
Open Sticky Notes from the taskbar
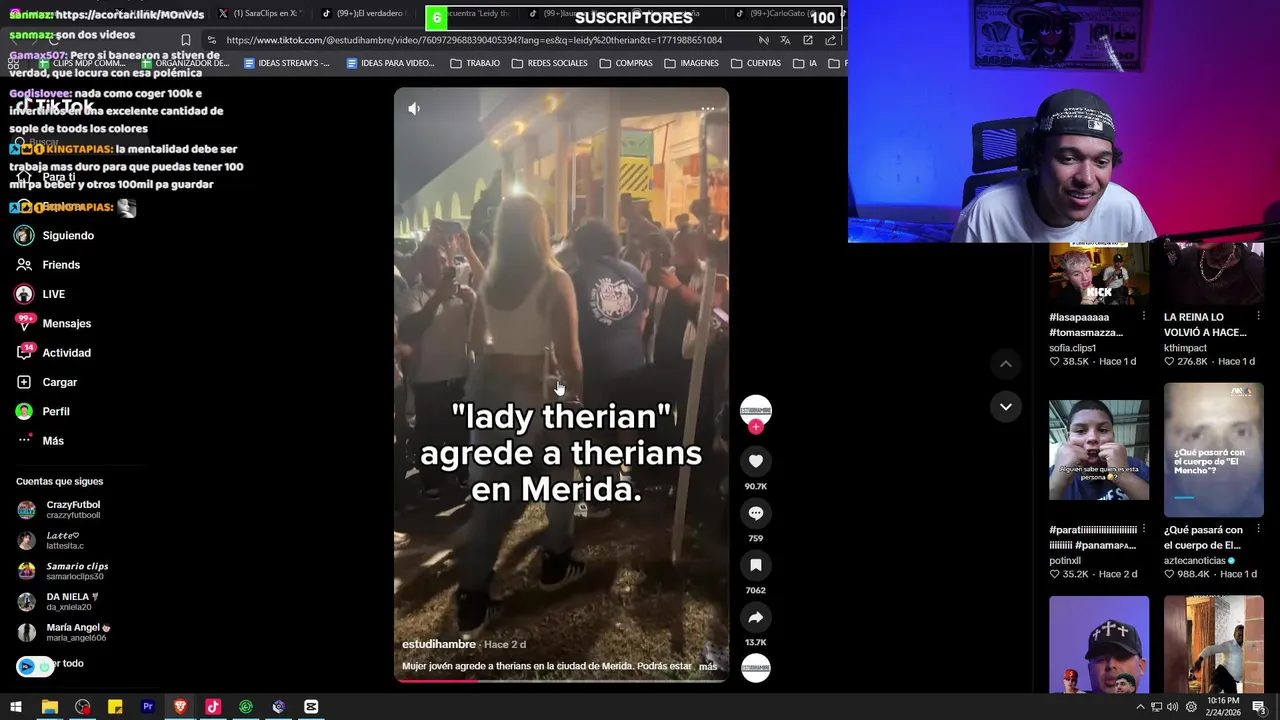(x=115, y=707)
